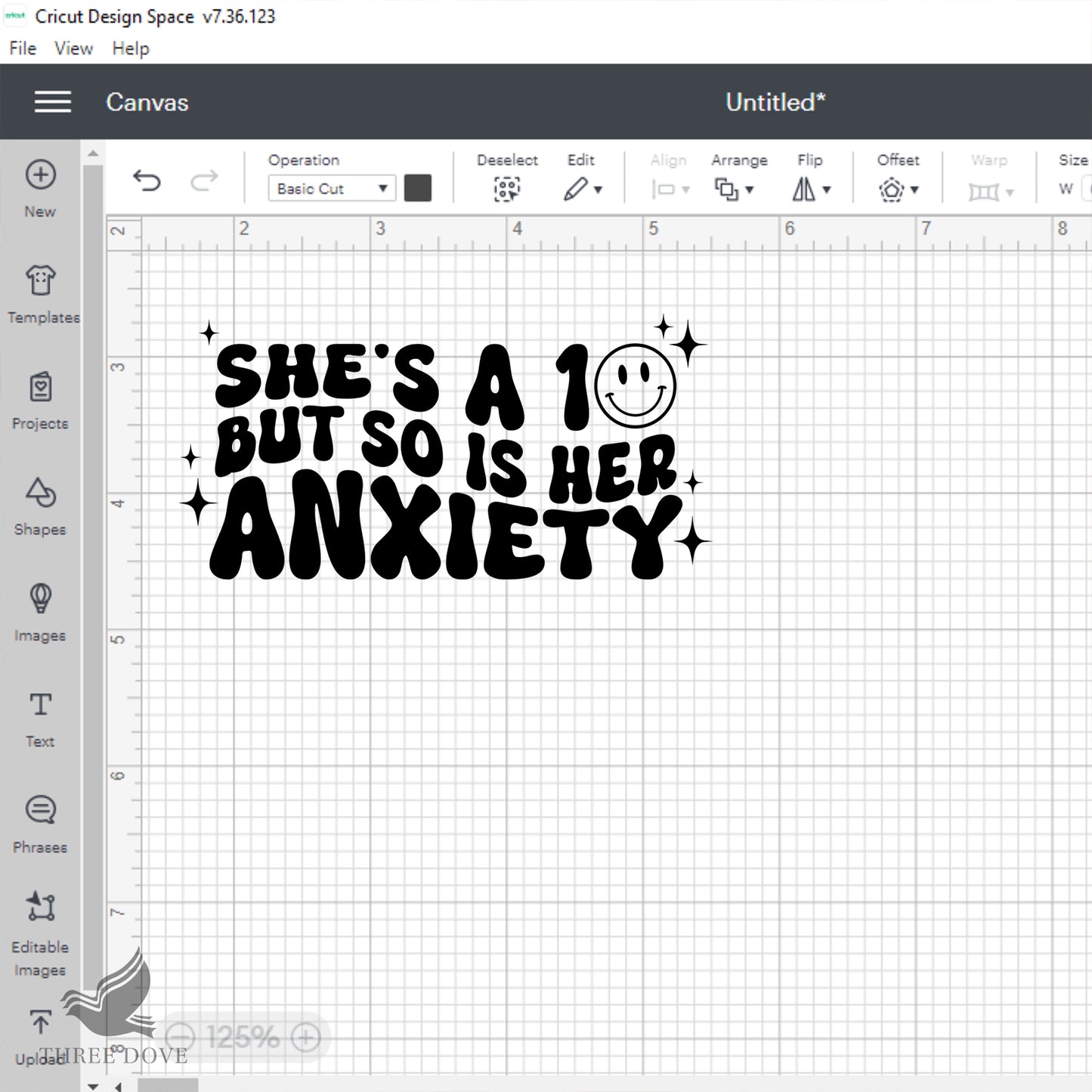
Task: Expand the Offset dropdown arrow
Action: (914, 190)
